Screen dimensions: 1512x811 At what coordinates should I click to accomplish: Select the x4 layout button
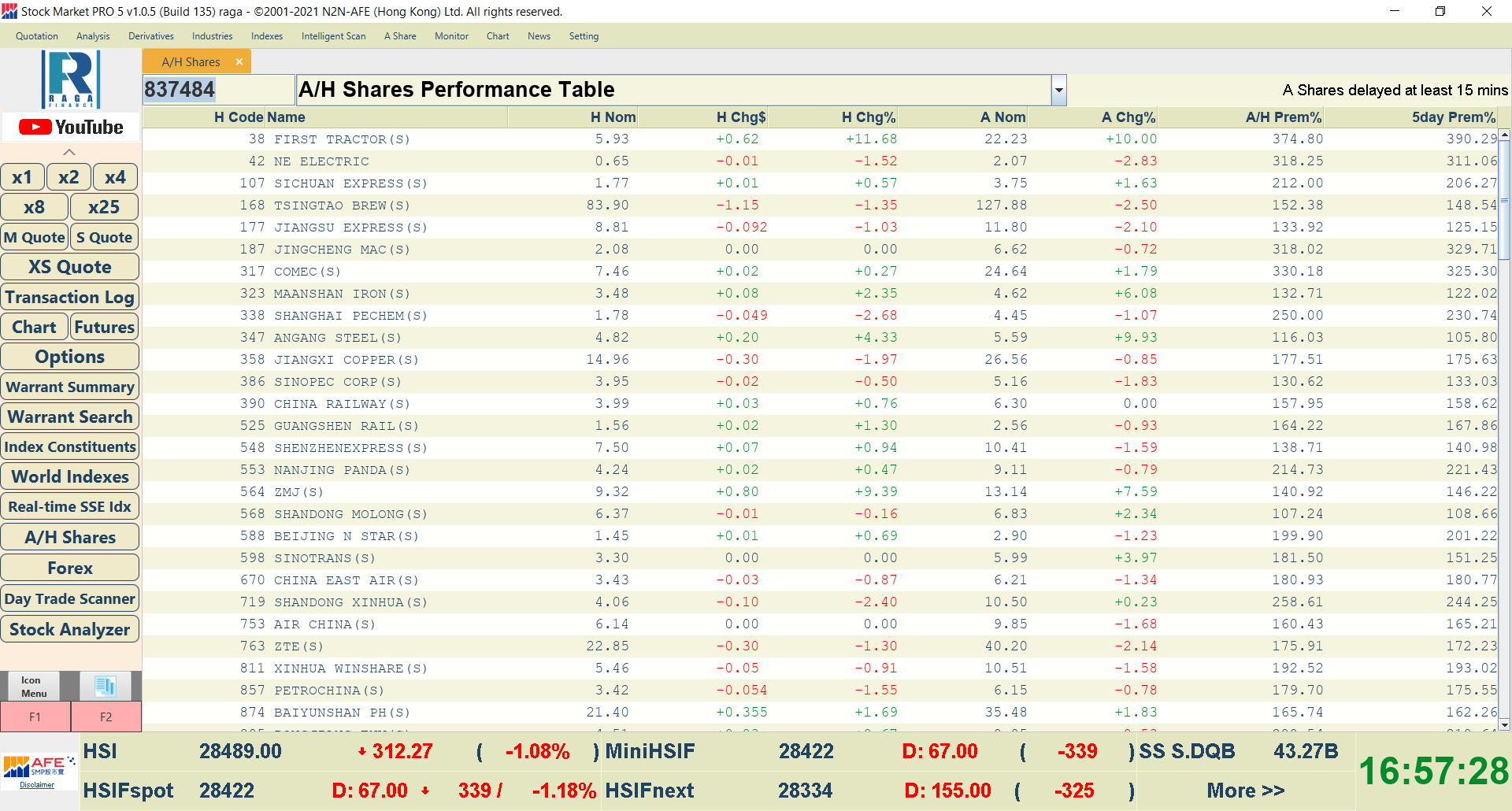coord(115,177)
